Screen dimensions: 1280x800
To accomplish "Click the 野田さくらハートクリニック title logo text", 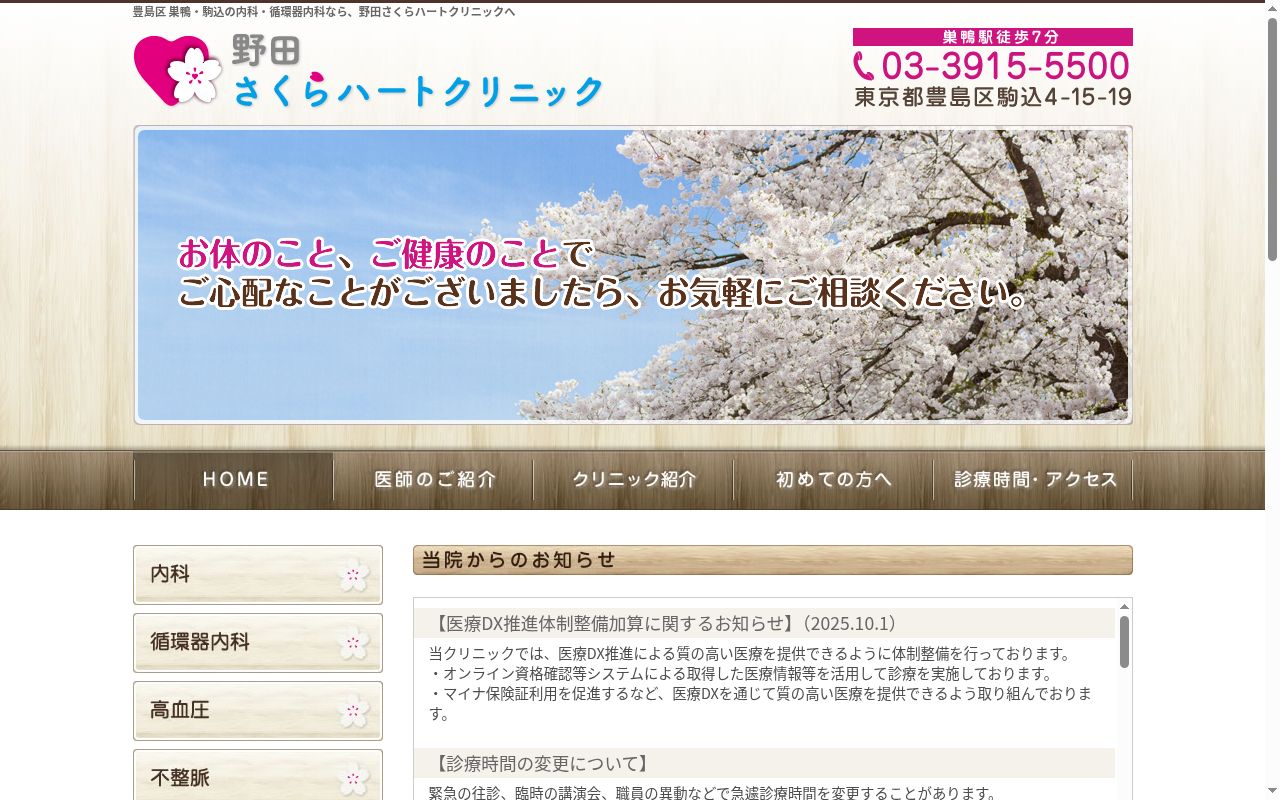I will click(418, 71).
